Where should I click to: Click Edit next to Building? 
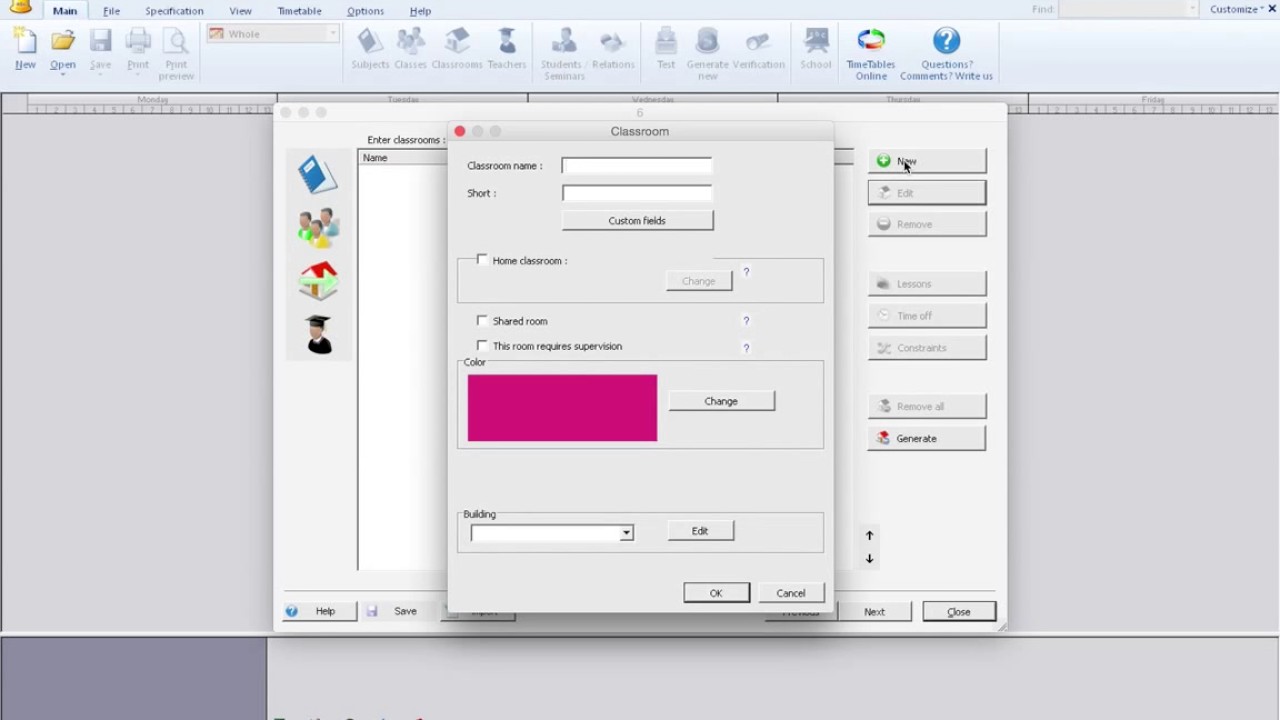(x=700, y=531)
